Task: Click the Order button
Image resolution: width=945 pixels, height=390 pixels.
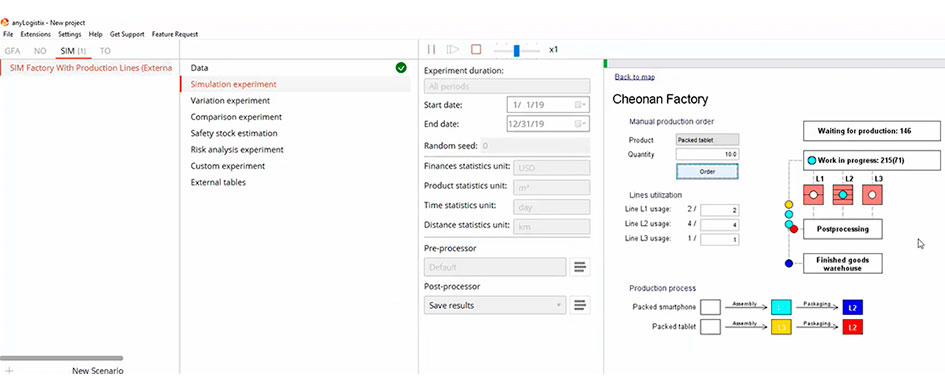Action: (x=707, y=172)
